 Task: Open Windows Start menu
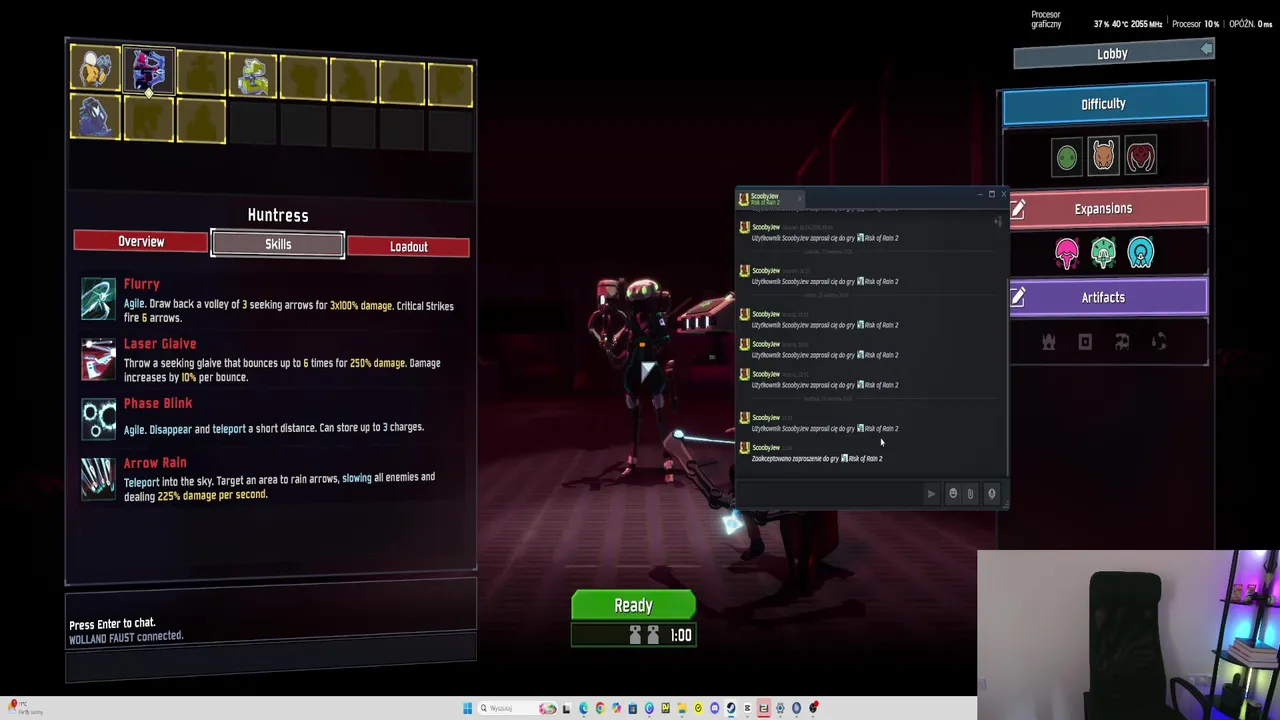pos(467,709)
